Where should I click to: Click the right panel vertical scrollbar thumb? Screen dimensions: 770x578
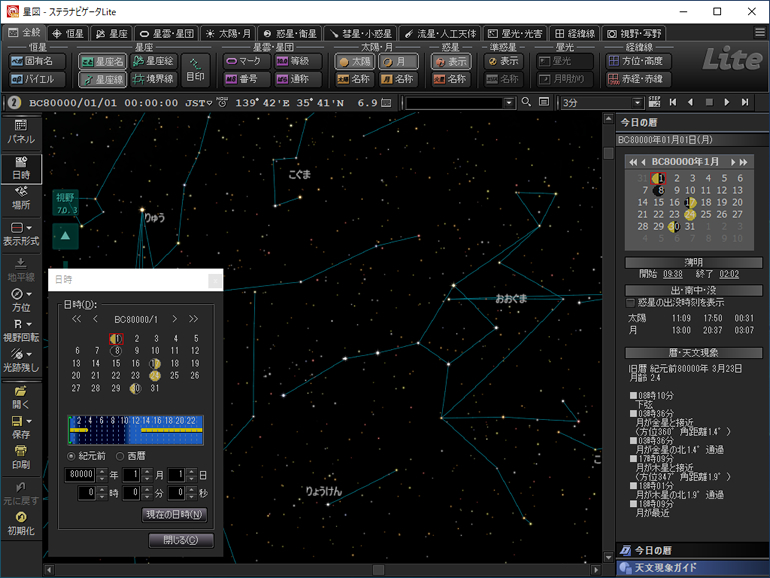point(608,154)
